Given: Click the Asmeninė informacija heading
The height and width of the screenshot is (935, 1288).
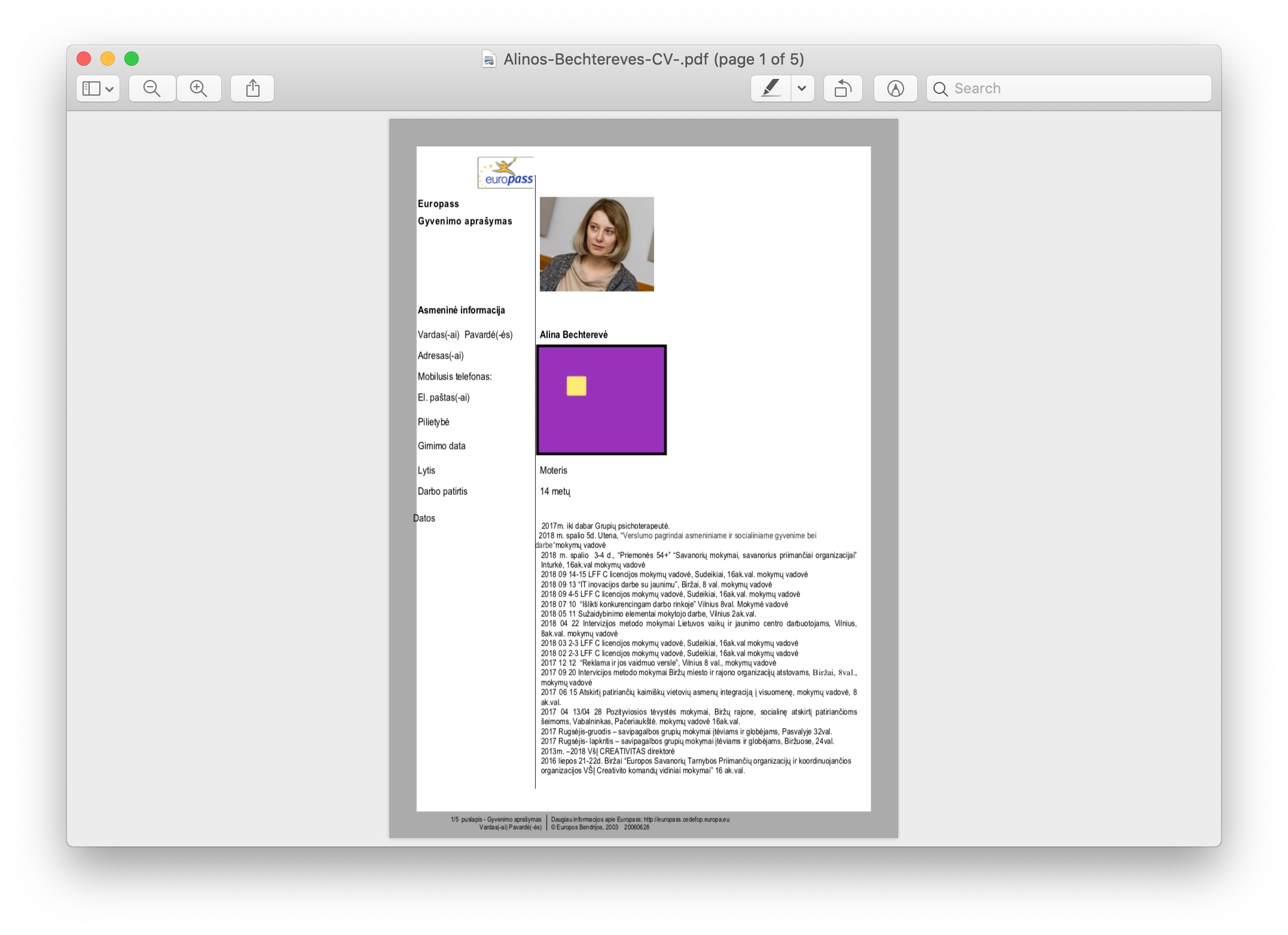Looking at the screenshot, I should (461, 310).
